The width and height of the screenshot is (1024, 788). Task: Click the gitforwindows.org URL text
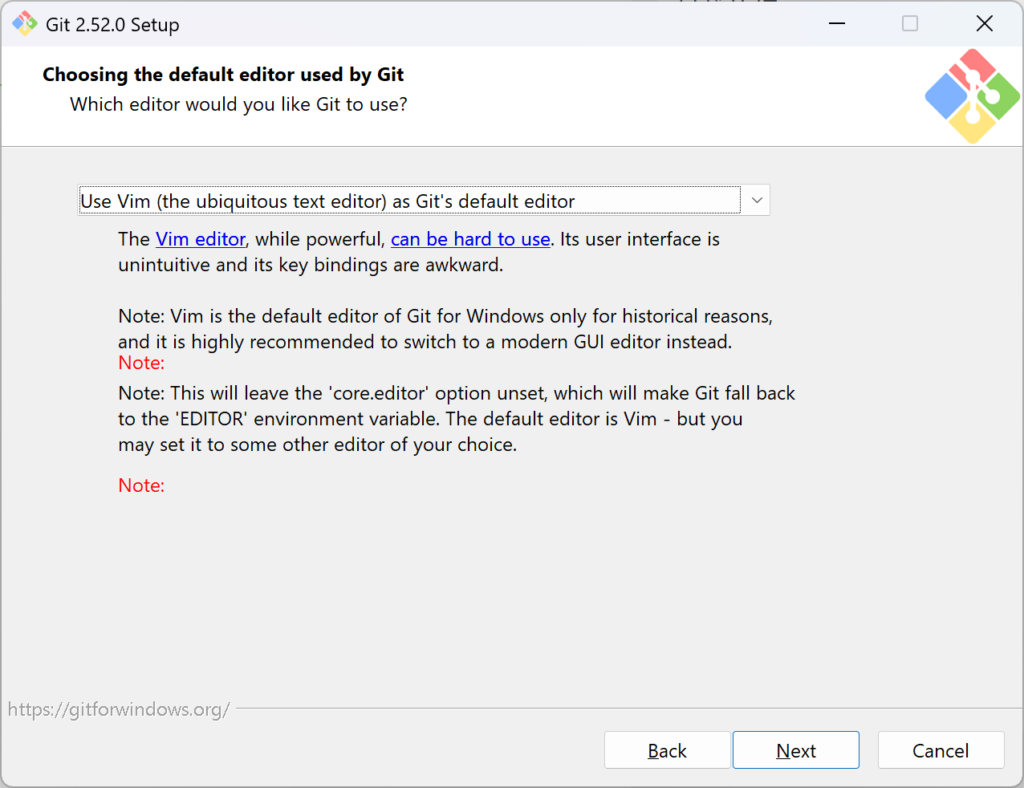pos(119,710)
